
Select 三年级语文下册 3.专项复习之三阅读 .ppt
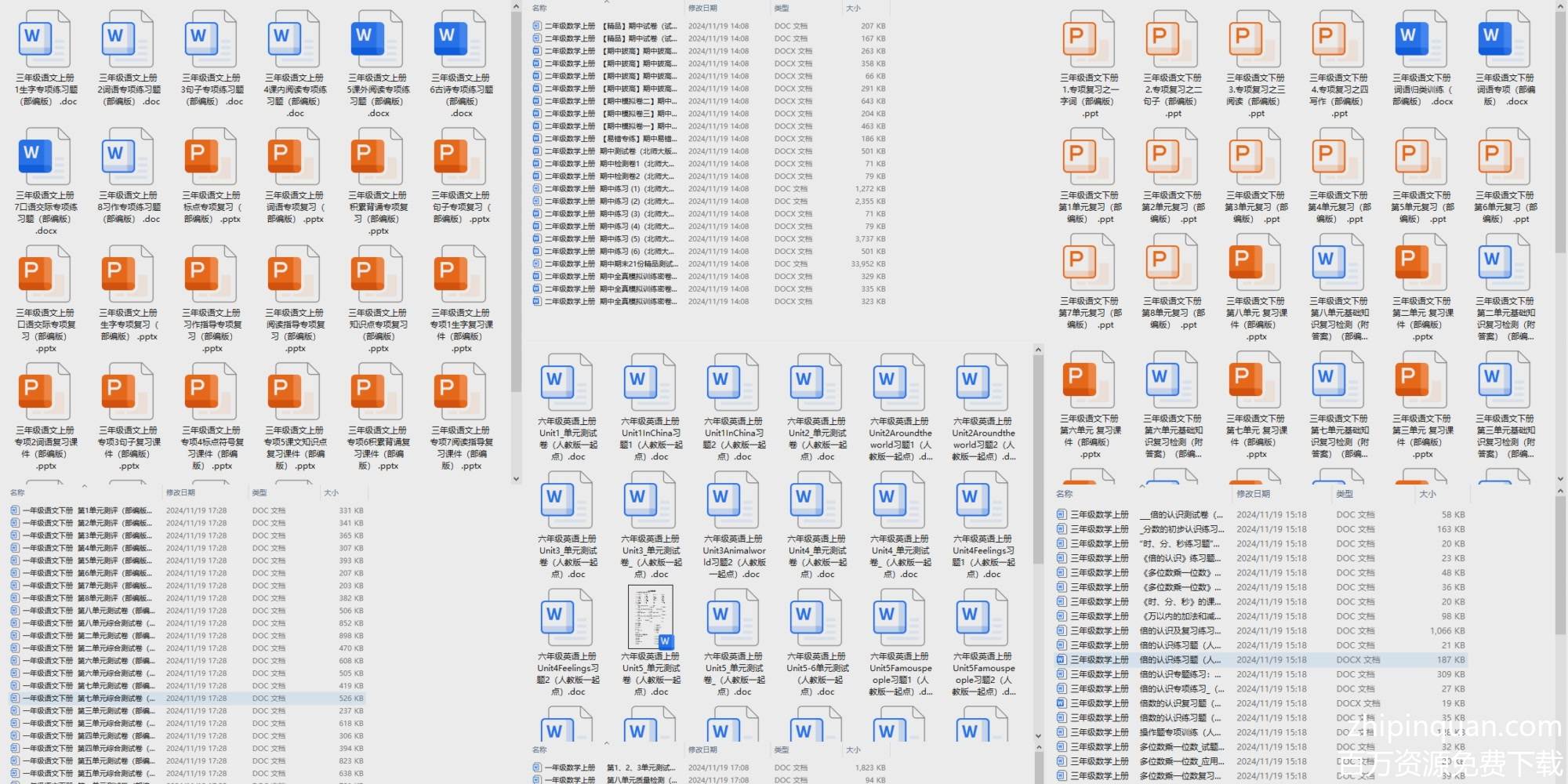pos(1257,64)
